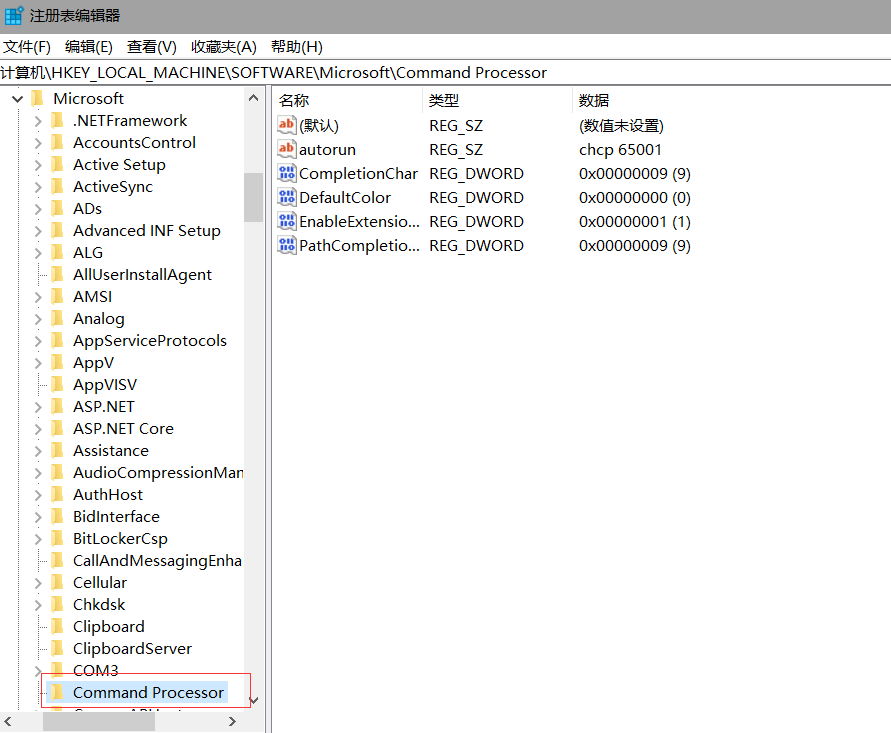Select the Command Processor key label
Screen dimensions: 891x733
[148, 692]
